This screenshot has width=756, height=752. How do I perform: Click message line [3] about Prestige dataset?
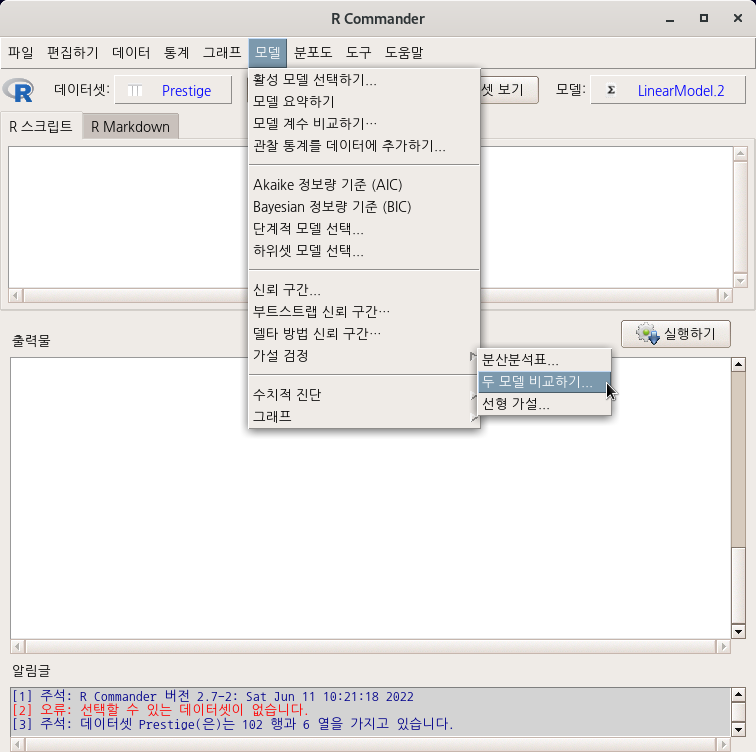point(232,724)
